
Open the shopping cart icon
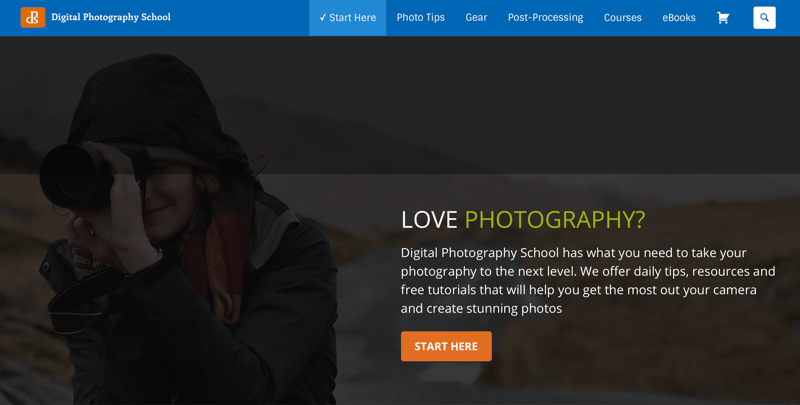(x=723, y=18)
